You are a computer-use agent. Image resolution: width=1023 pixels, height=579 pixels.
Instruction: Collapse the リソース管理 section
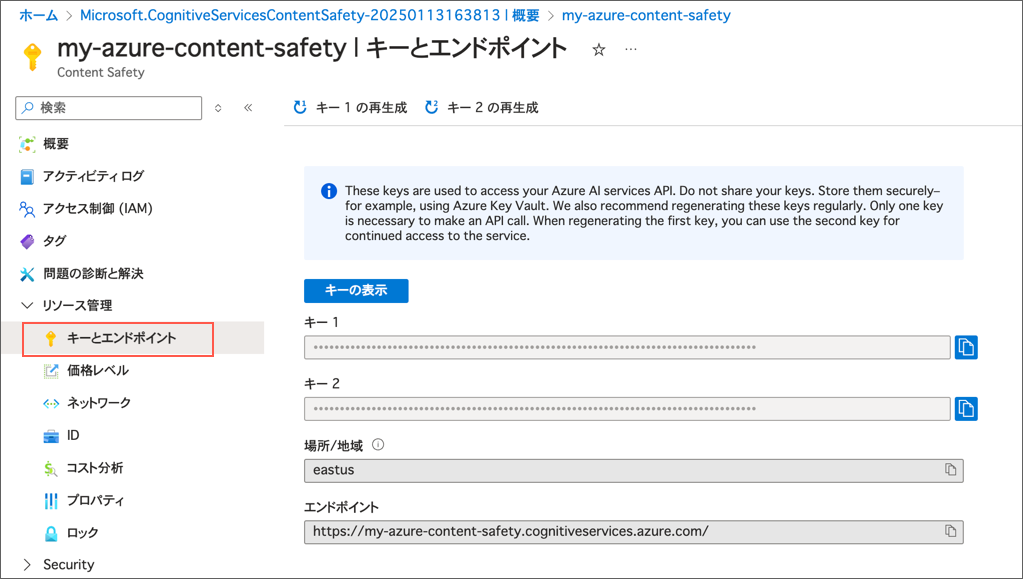pyautogui.click(x=27, y=305)
